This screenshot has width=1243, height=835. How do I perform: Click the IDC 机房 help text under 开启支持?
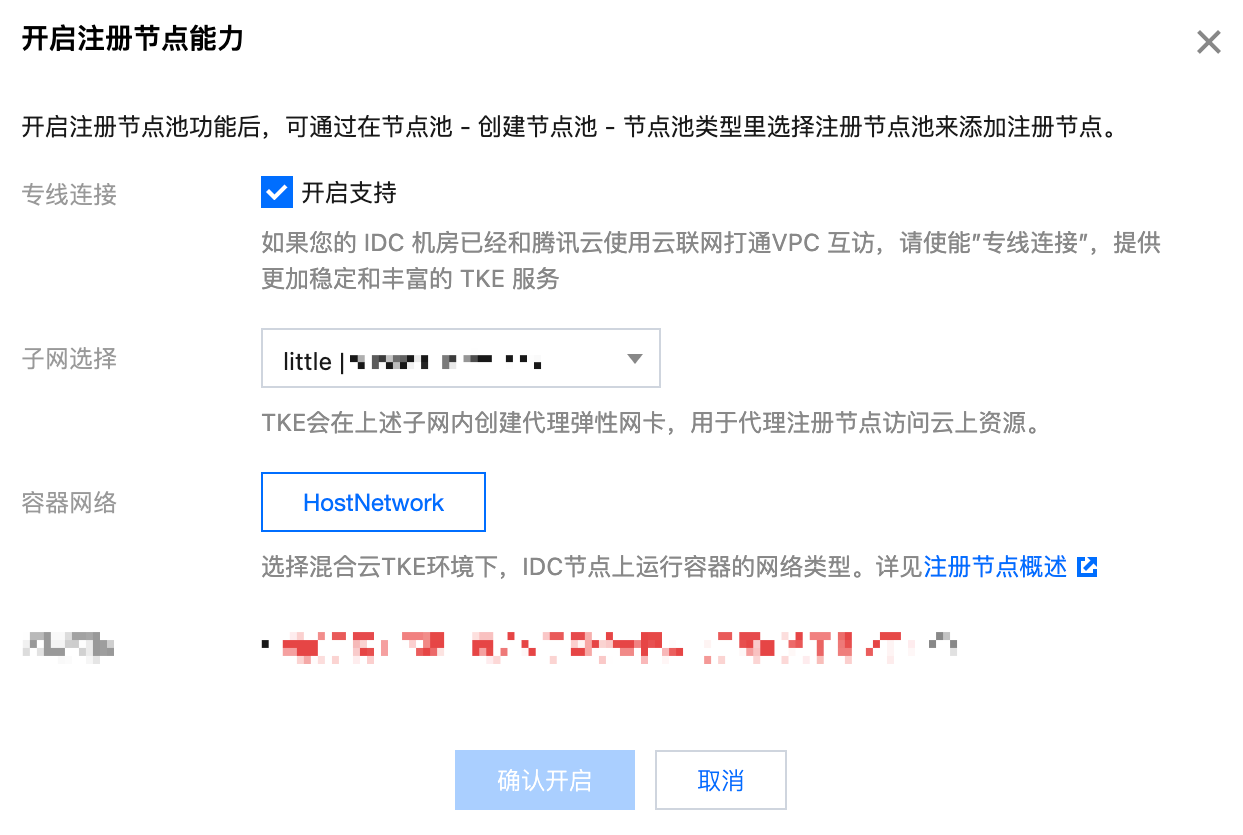point(711,261)
